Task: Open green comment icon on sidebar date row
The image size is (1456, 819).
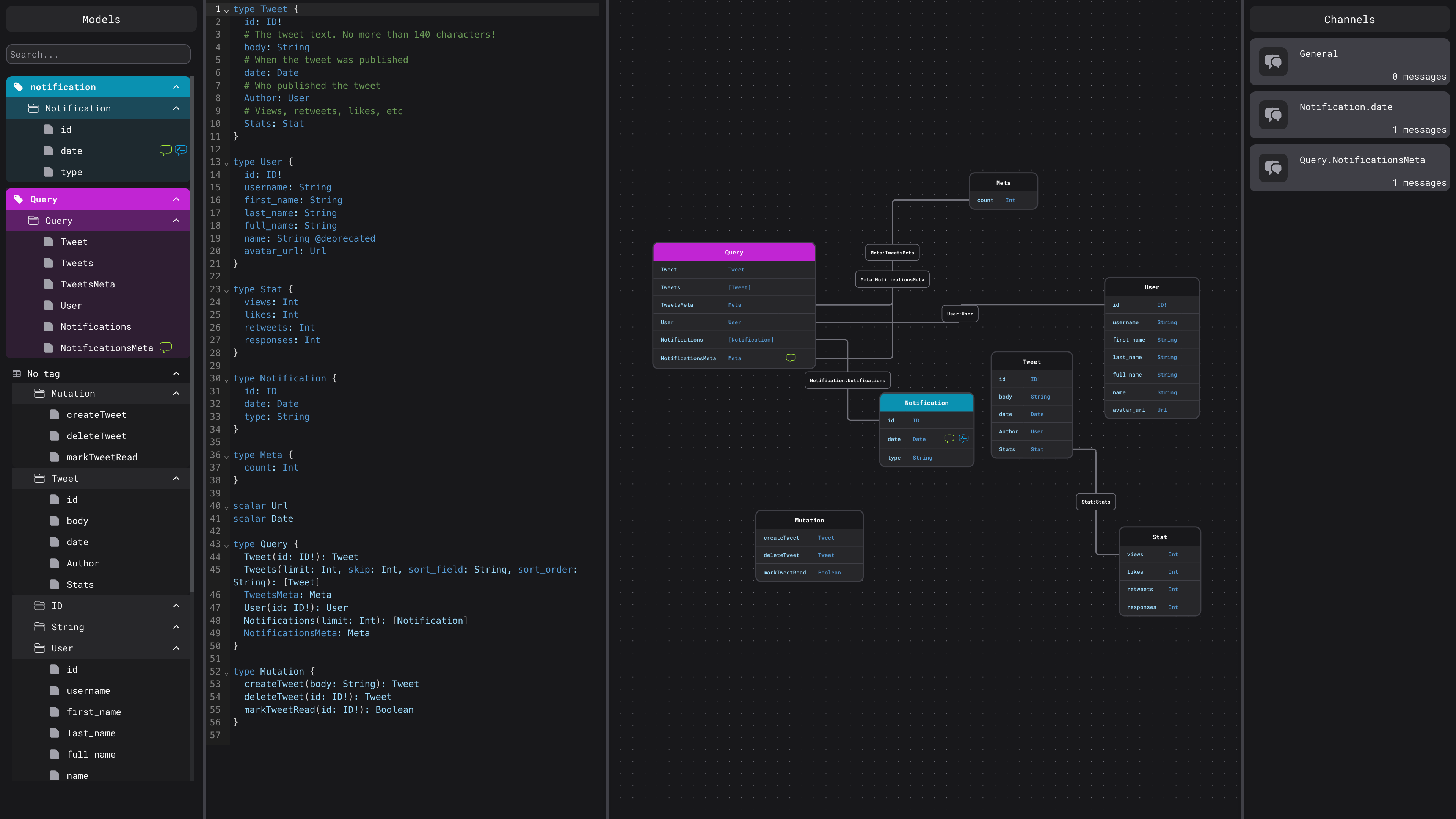Action: click(x=165, y=151)
